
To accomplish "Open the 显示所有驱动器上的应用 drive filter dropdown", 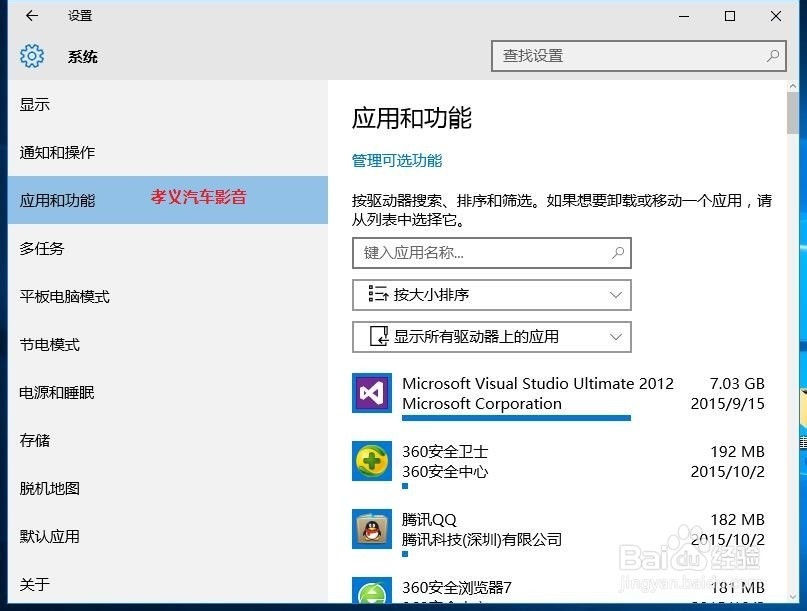I will coord(492,337).
